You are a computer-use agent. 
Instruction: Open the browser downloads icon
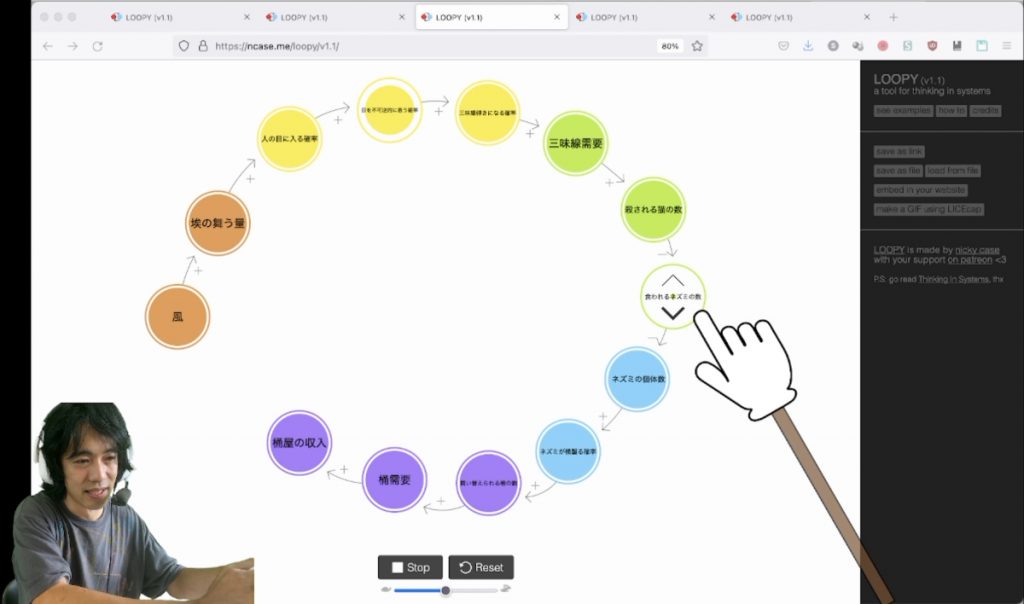click(808, 46)
